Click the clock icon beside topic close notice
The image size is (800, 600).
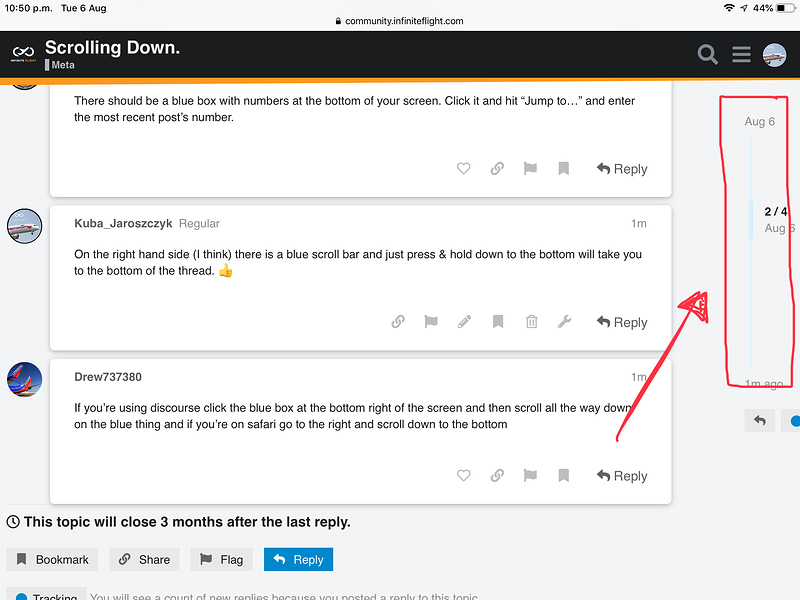click(13, 522)
